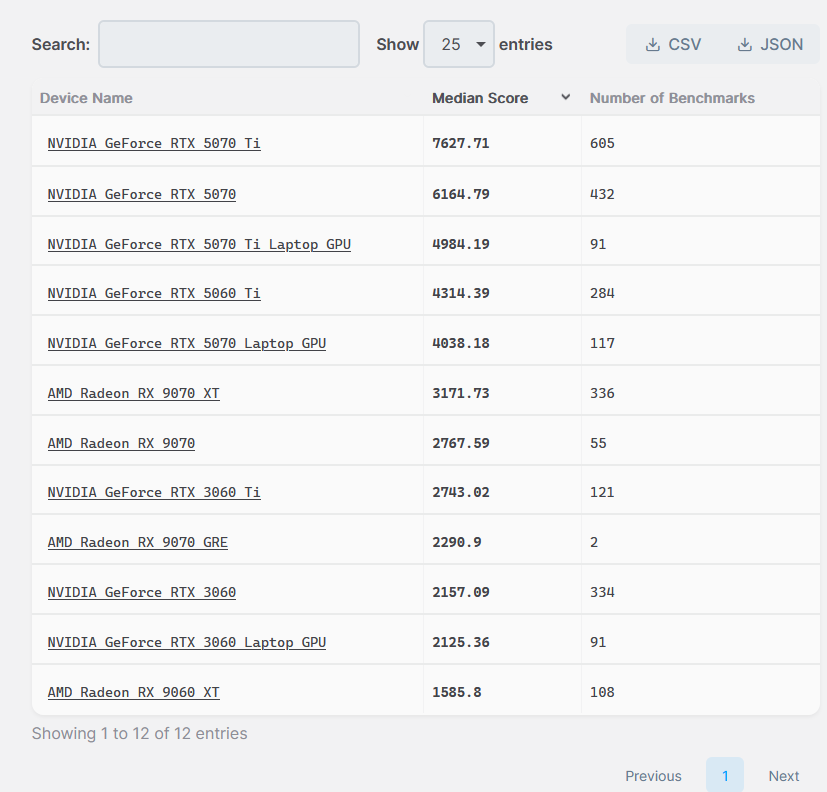Open the NVIDIA GeForce RTX 5060 Ti link
The image size is (827, 792).
coord(154,293)
